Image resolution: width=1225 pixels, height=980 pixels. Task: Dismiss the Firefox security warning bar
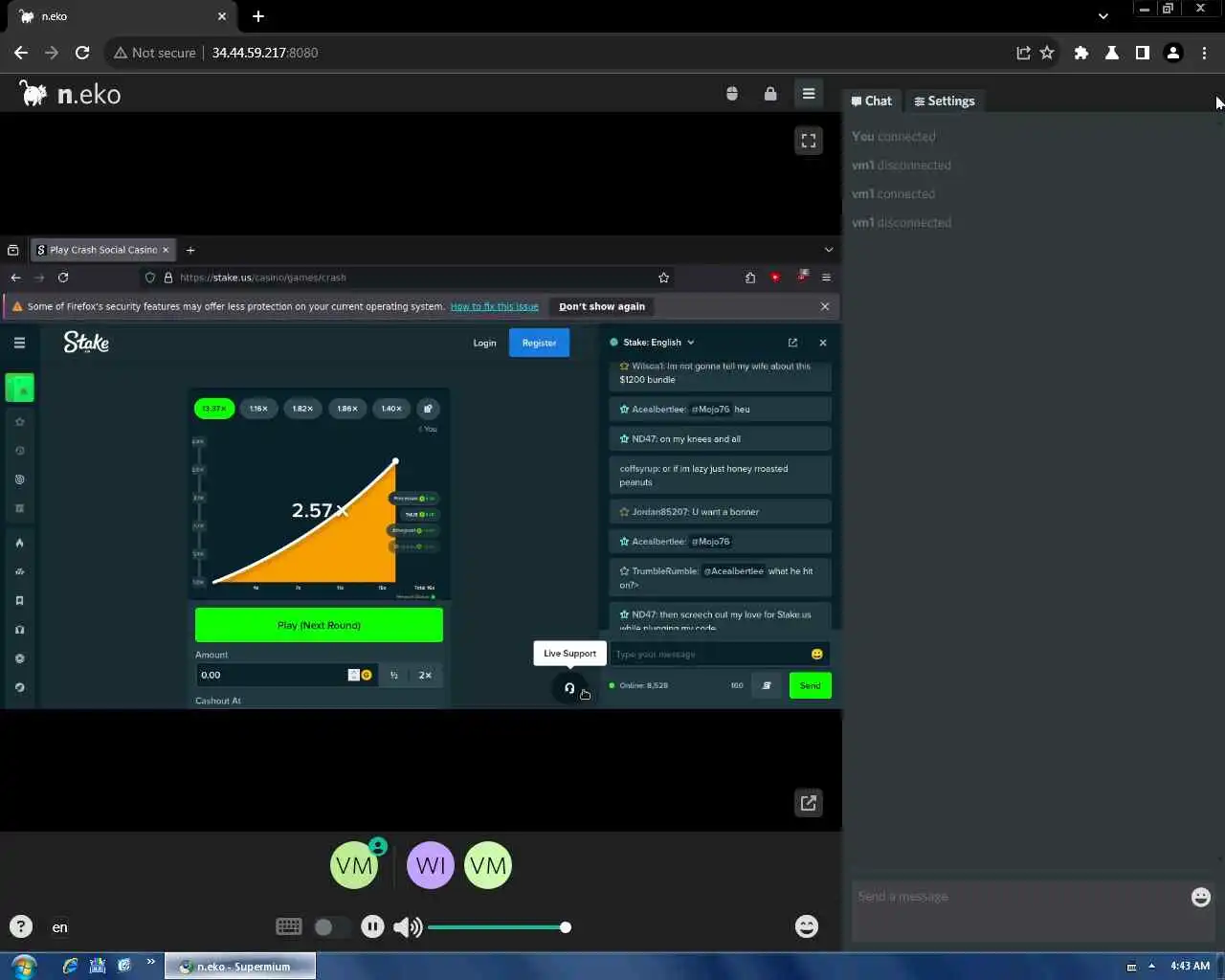pyautogui.click(x=825, y=306)
